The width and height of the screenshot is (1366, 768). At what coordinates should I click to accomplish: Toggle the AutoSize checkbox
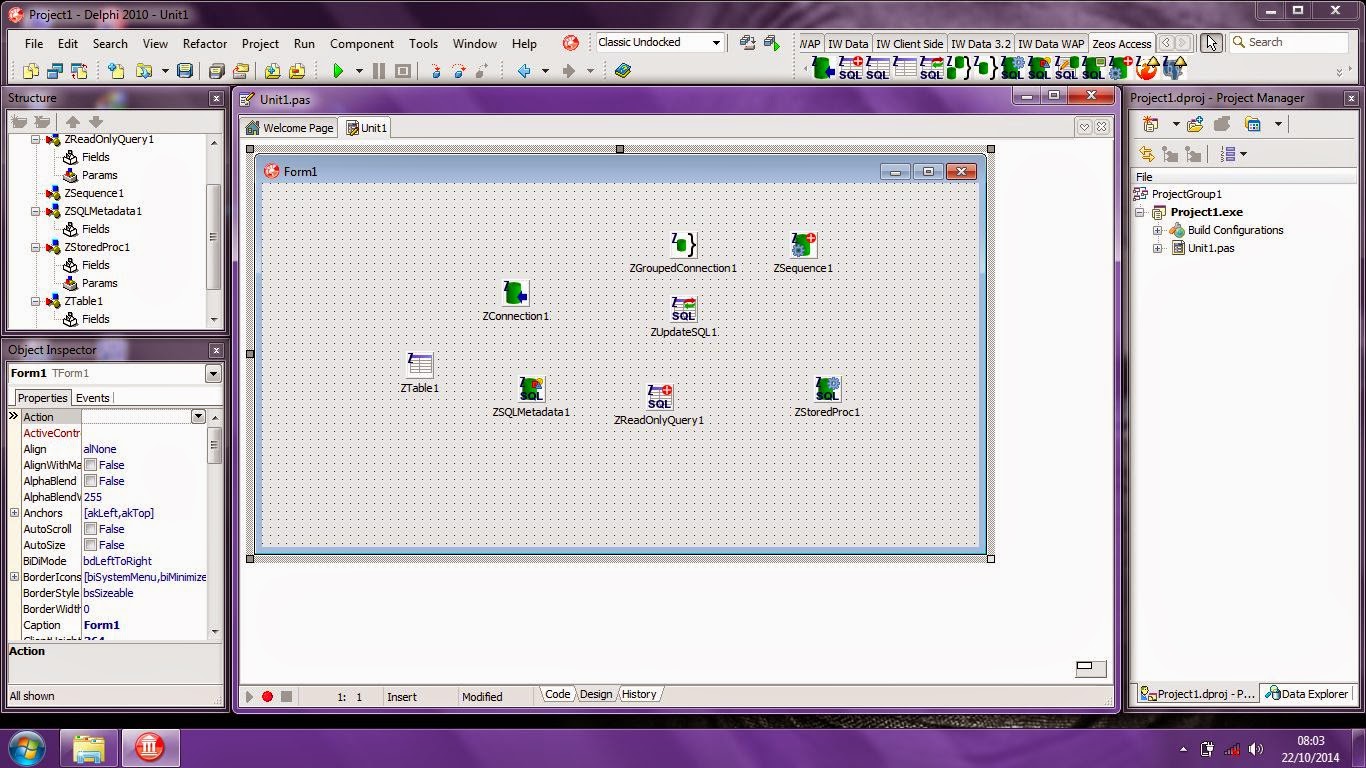coord(91,545)
